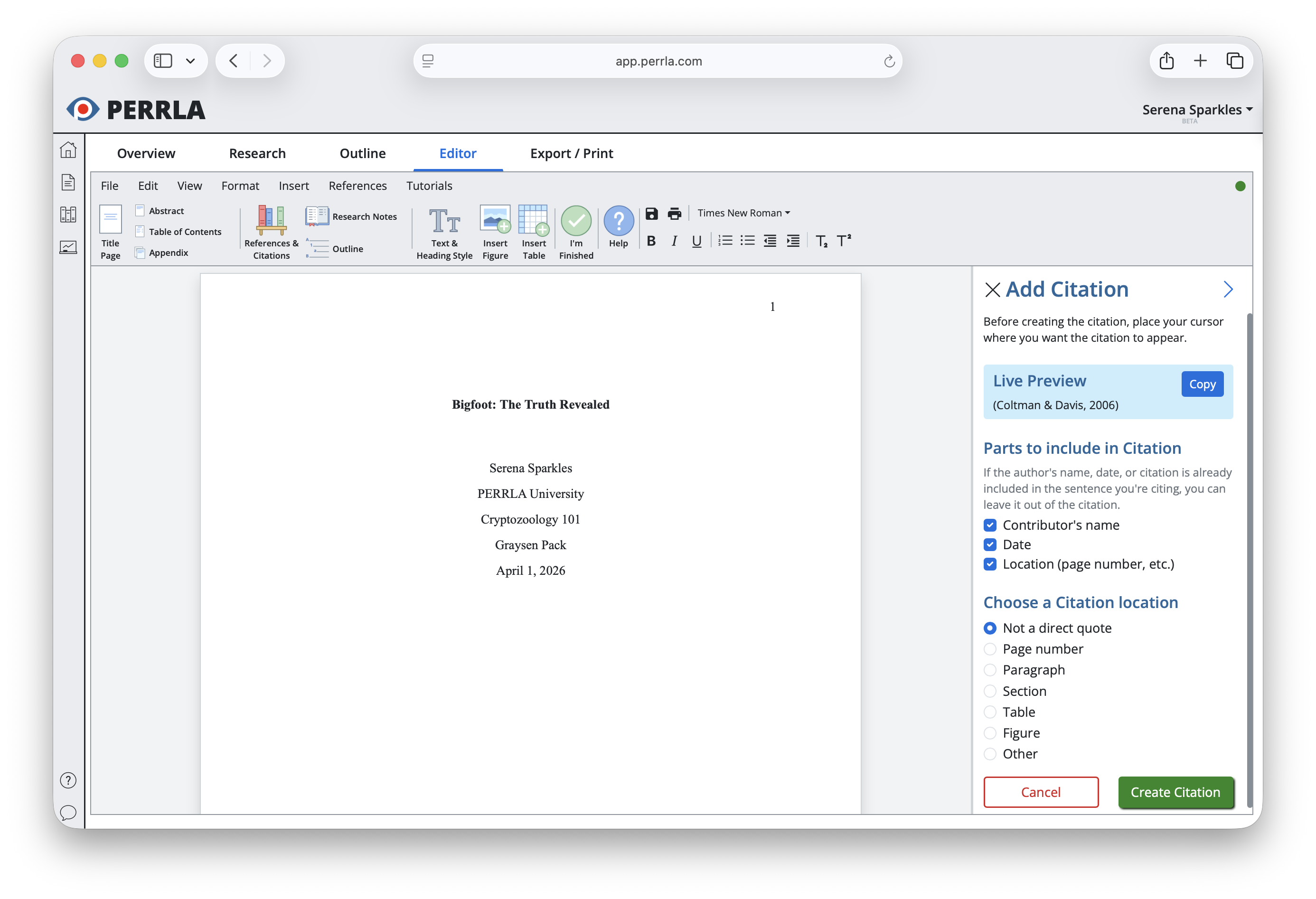Image resolution: width=1316 pixels, height=899 pixels.
Task: Click the Add Citation panel scrollbar
Action: click(1250, 561)
